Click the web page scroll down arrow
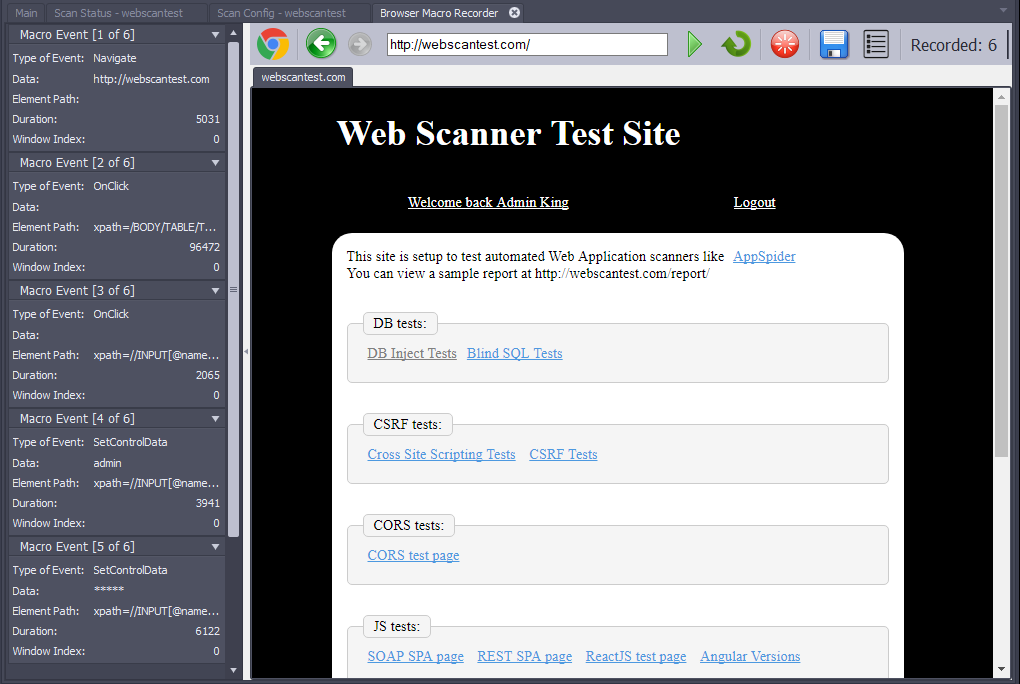 pos(1001,669)
